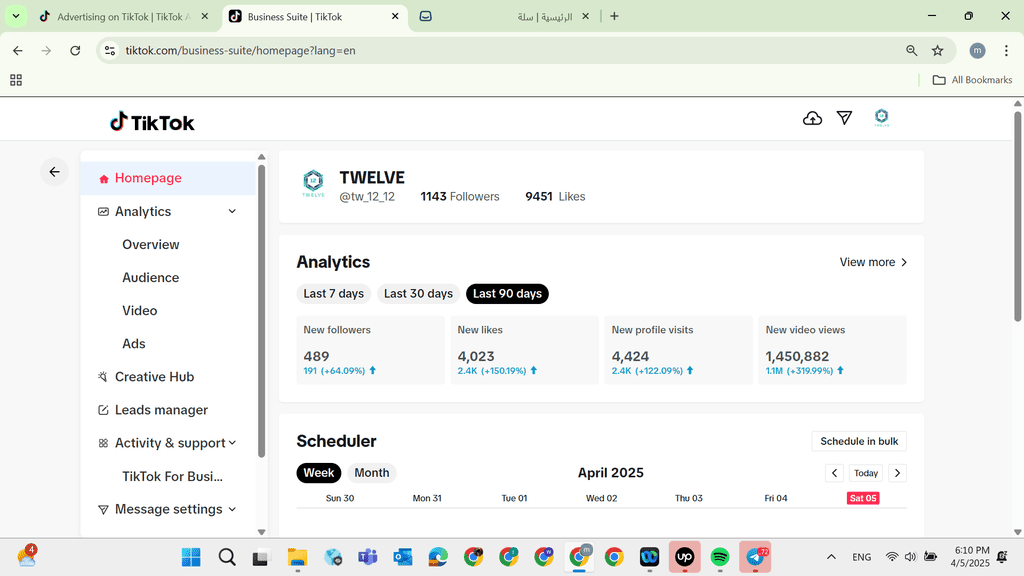Open the apps grid shortcut icon
The width and height of the screenshot is (1024, 576).
point(16,80)
